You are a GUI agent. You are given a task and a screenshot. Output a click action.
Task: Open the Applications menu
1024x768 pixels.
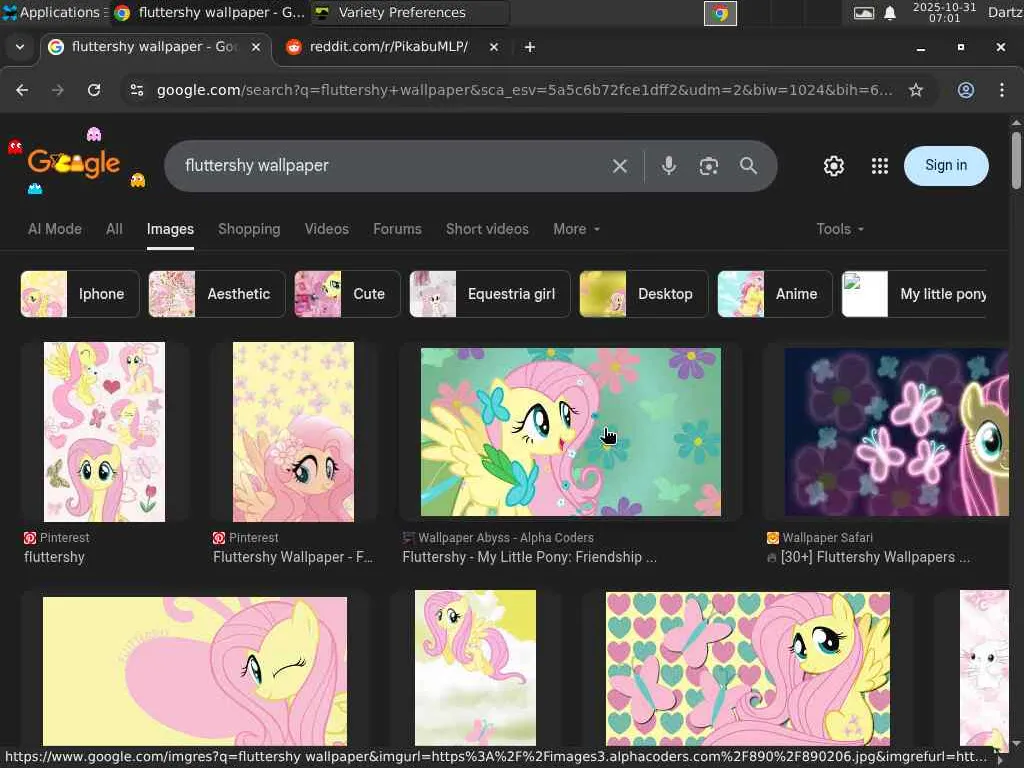(x=54, y=12)
